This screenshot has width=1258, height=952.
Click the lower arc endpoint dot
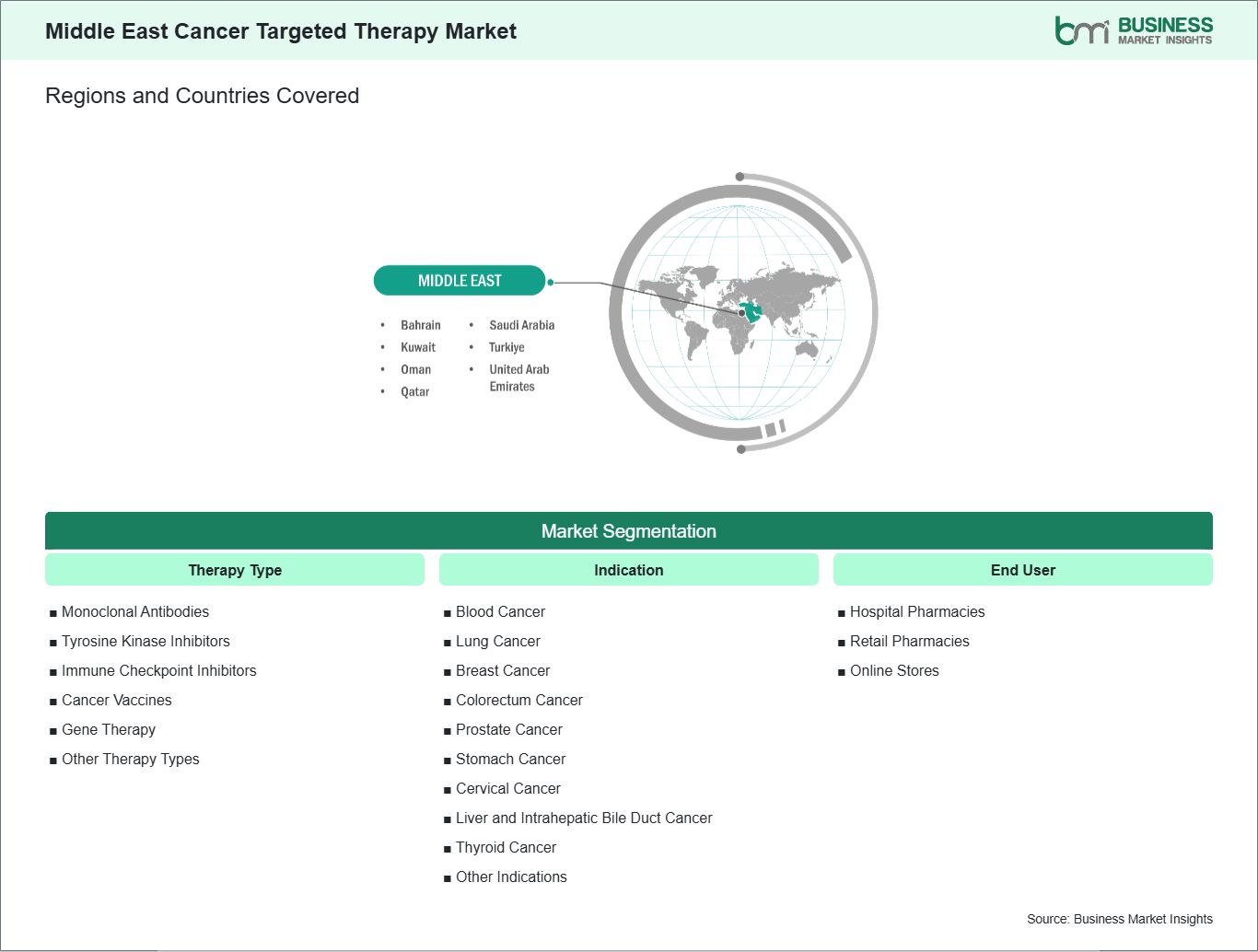point(740,448)
